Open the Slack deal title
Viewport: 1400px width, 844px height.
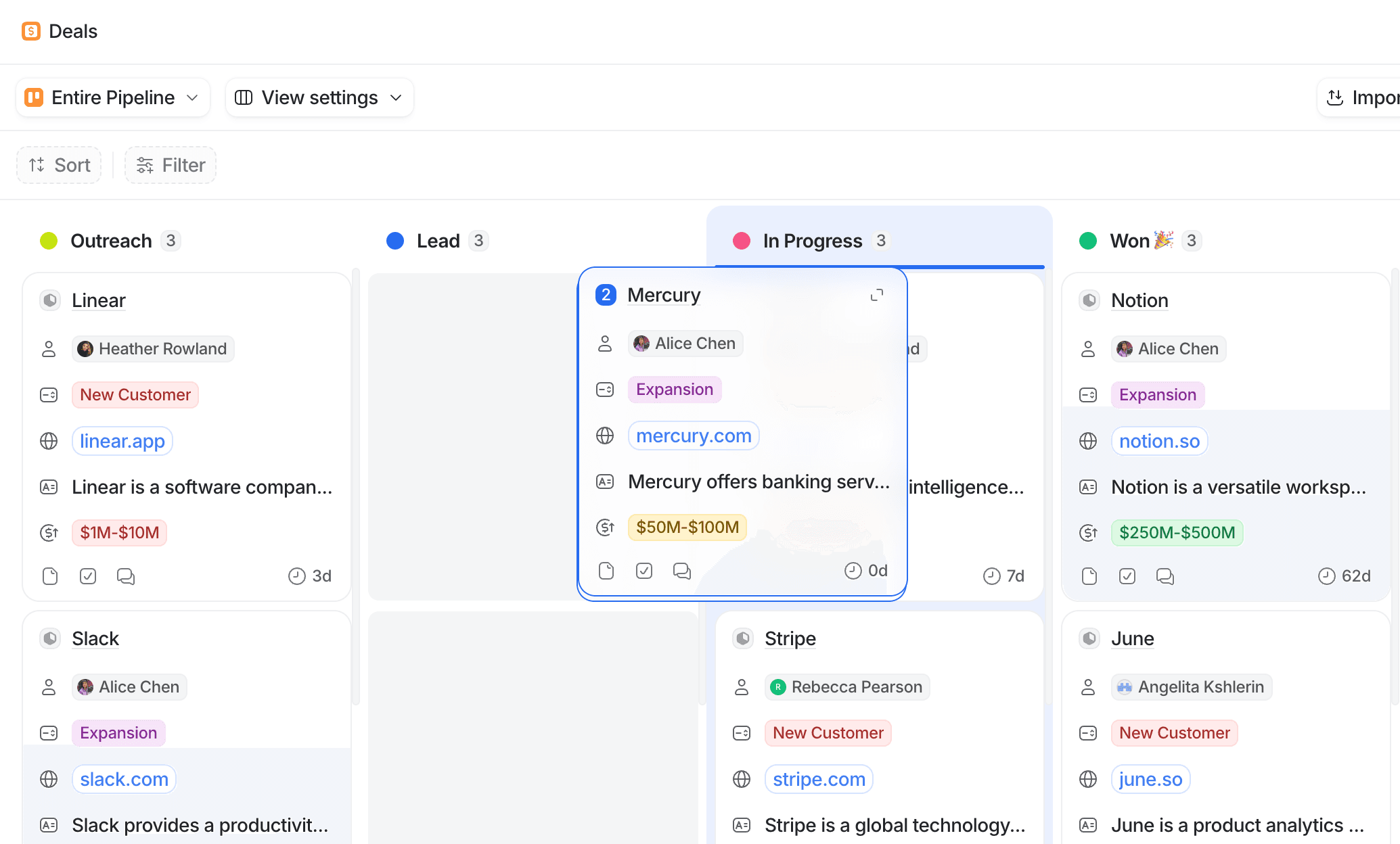[95, 638]
